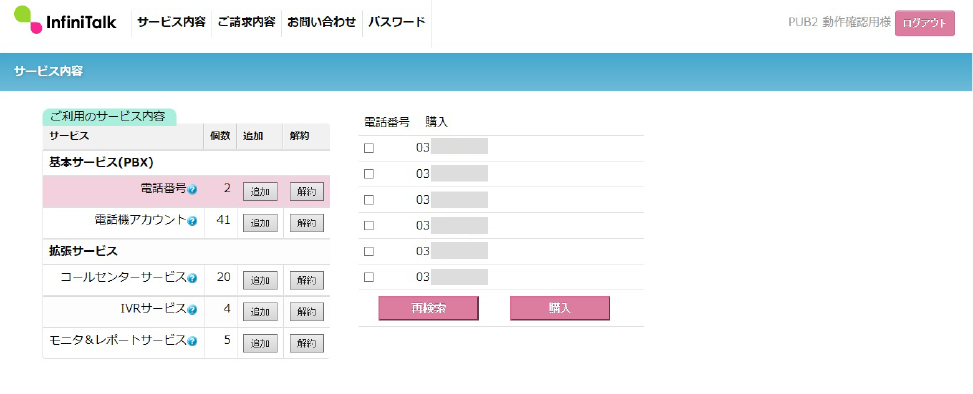Check the first 03 phone number checkbox

(369, 148)
